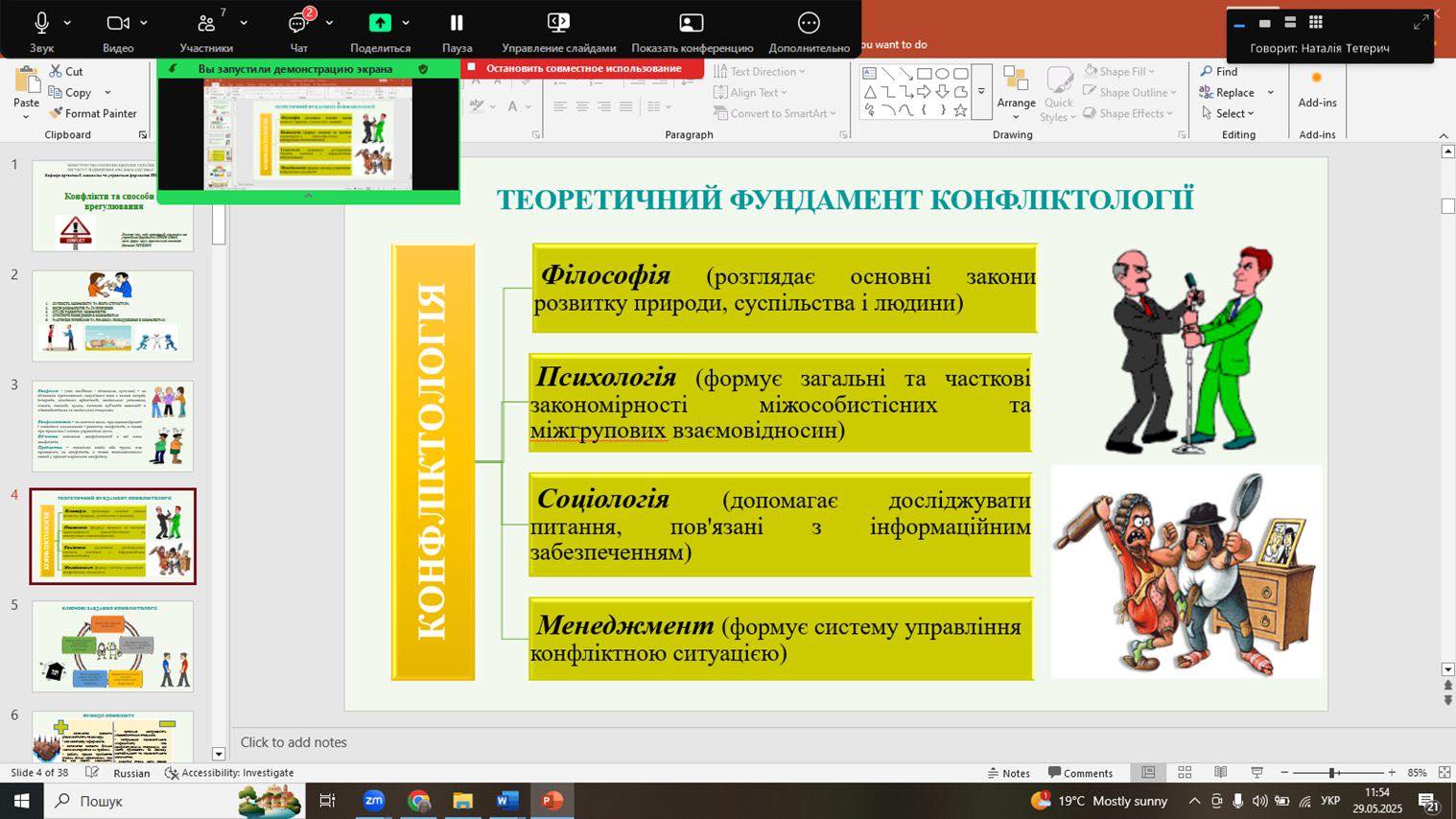Open Select dropdown in Editing
1456x819 pixels.
(1227, 113)
